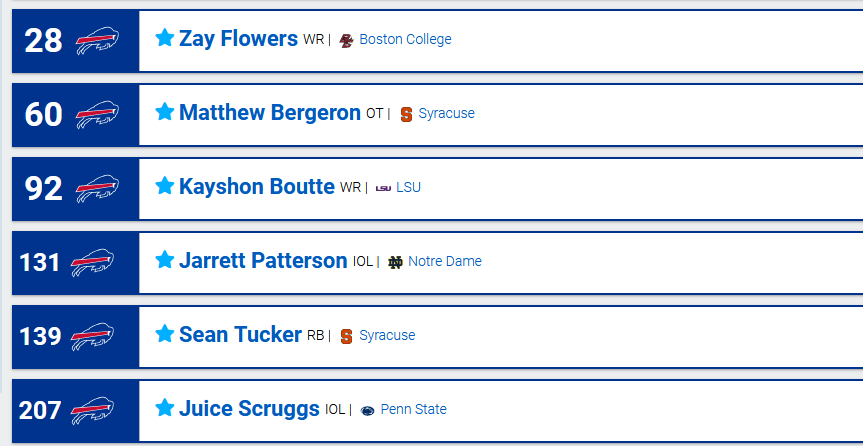This screenshot has height=446, width=863.
Task: Click the Notre Dame ND logo
Action: point(395,262)
